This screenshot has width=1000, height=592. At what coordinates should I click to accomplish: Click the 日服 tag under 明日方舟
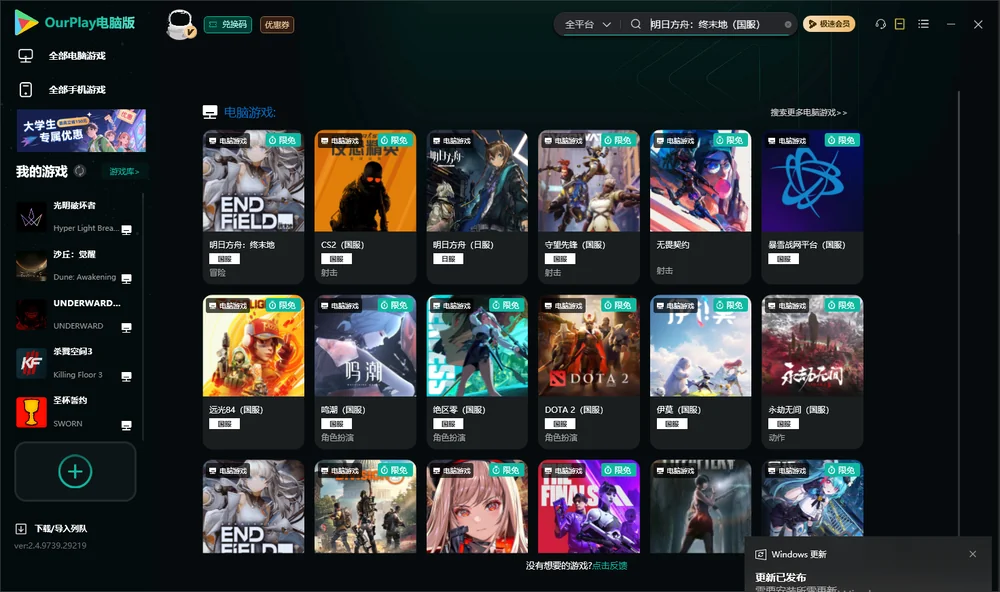[x=448, y=258]
